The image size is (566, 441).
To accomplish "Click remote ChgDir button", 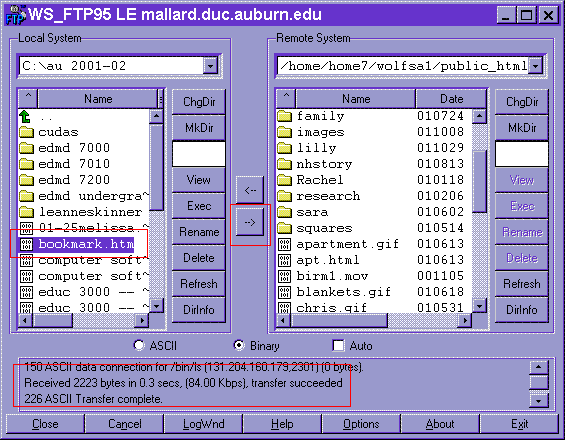I will pyautogui.click(x=522, y=102).
